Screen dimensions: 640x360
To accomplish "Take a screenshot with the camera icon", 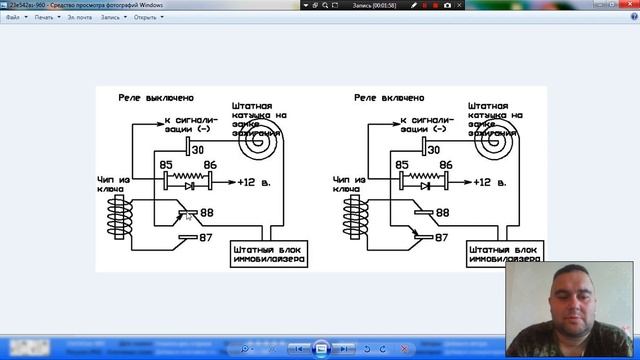I will 447,5.
